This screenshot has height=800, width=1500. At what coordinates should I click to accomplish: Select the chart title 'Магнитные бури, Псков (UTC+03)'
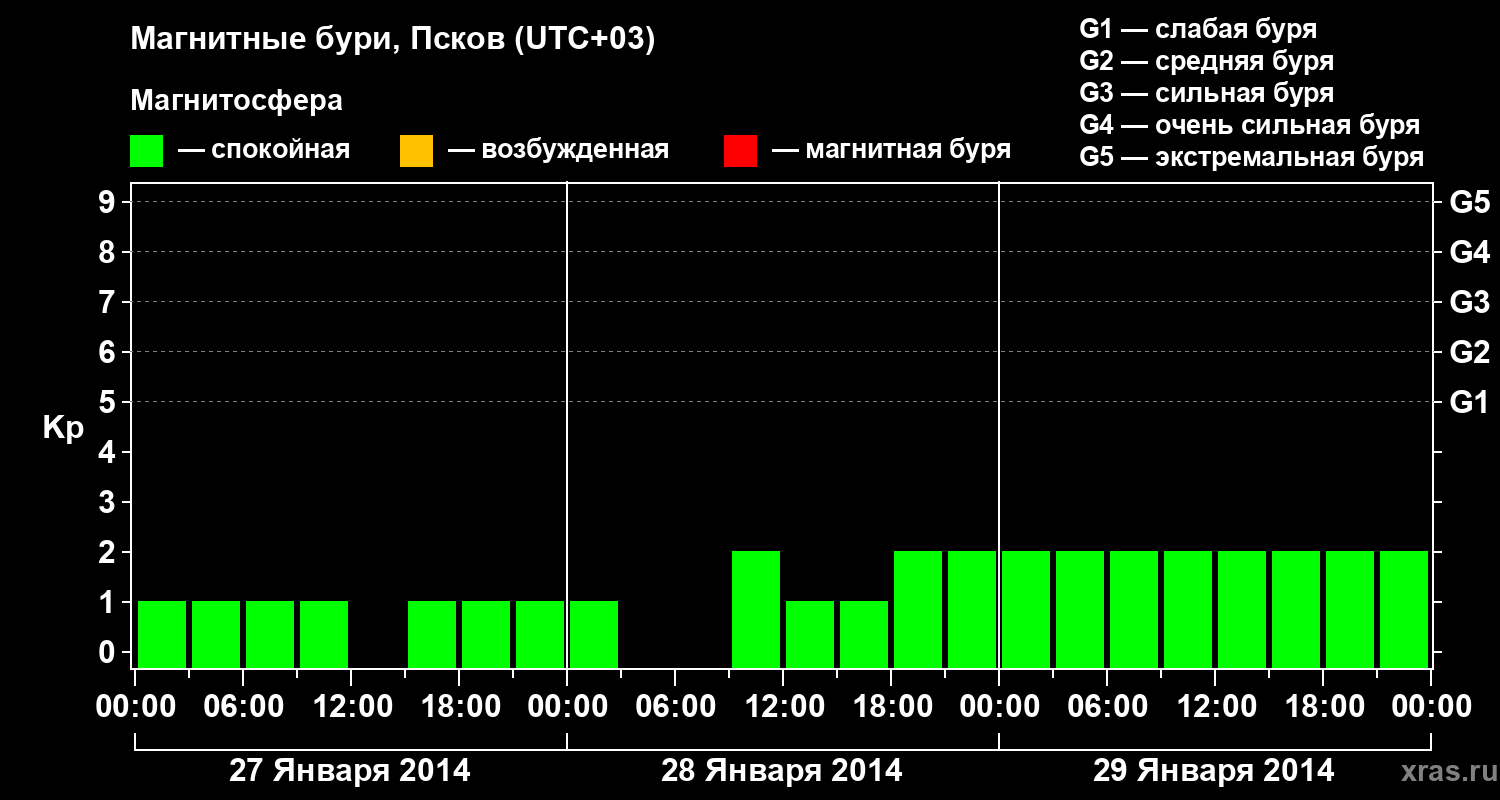[392, 41]
